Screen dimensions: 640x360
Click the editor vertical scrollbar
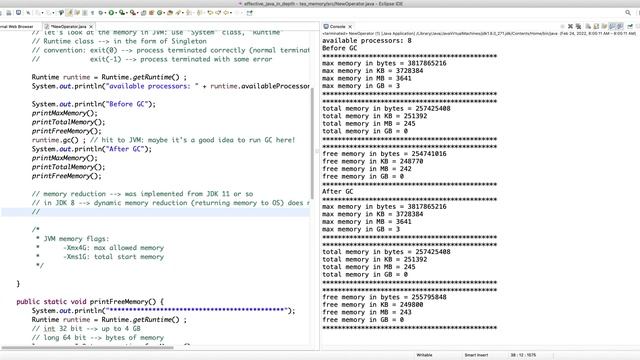[x=313, y=143]
